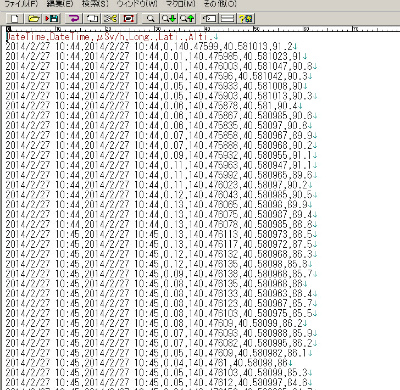This screenshot has height=390, width=400.
Task: Save the file using the floppy disk icon
Action: tap(52, 18)
